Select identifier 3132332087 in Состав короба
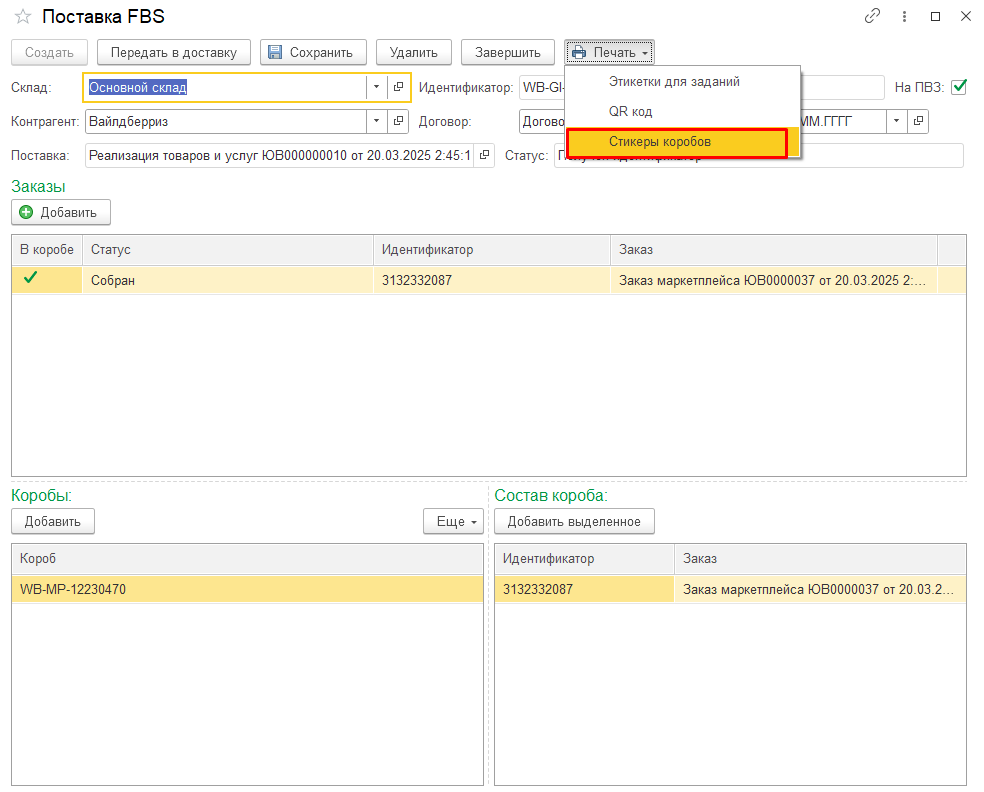Viewport: 984px width, 792px height. click(584, 589)
